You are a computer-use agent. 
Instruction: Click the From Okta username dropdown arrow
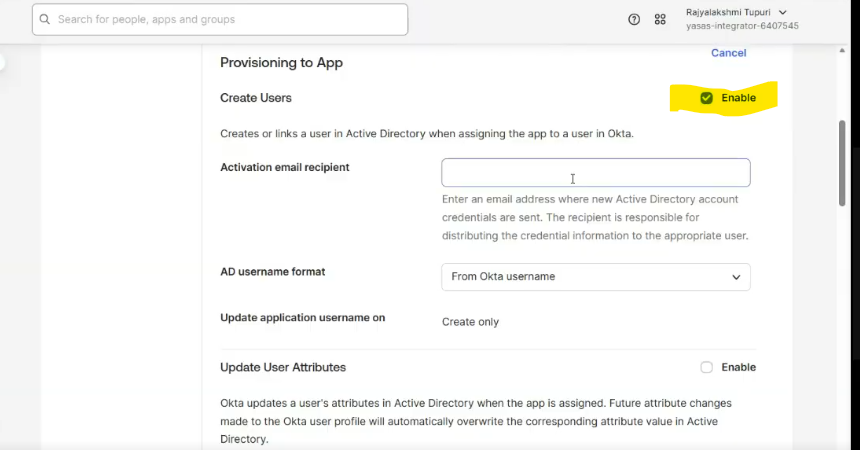[736, 277]
